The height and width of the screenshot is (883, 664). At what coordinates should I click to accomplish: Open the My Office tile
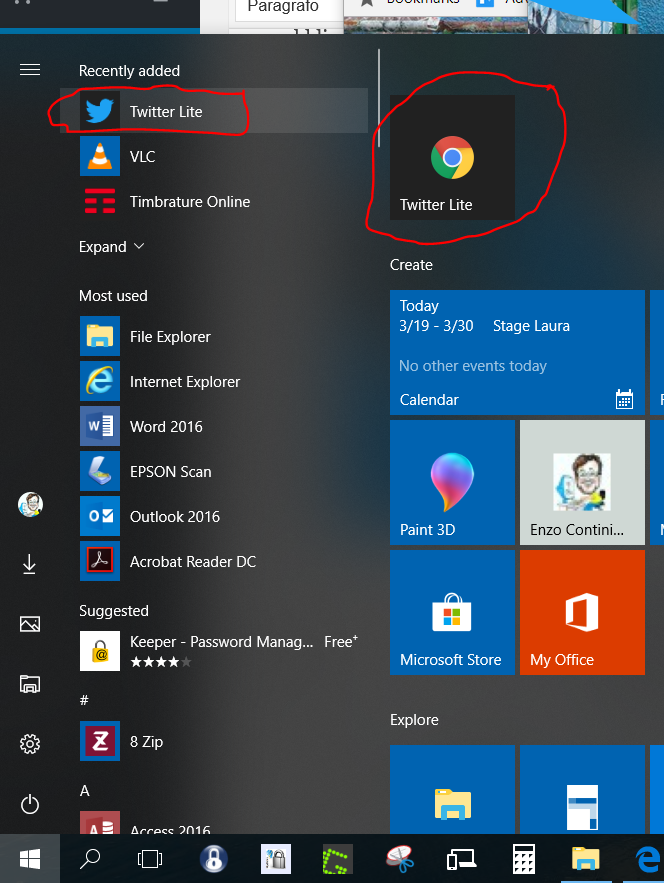581,612
